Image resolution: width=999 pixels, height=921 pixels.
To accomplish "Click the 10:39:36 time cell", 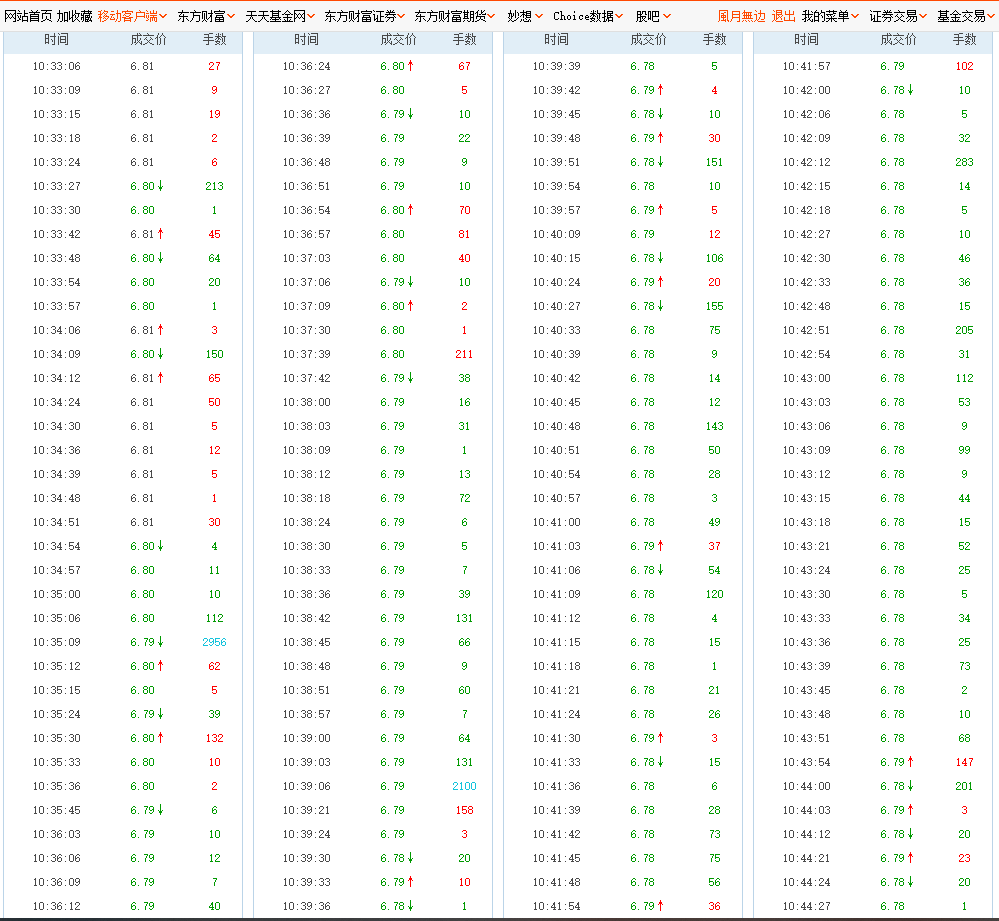I will [306, 906].
